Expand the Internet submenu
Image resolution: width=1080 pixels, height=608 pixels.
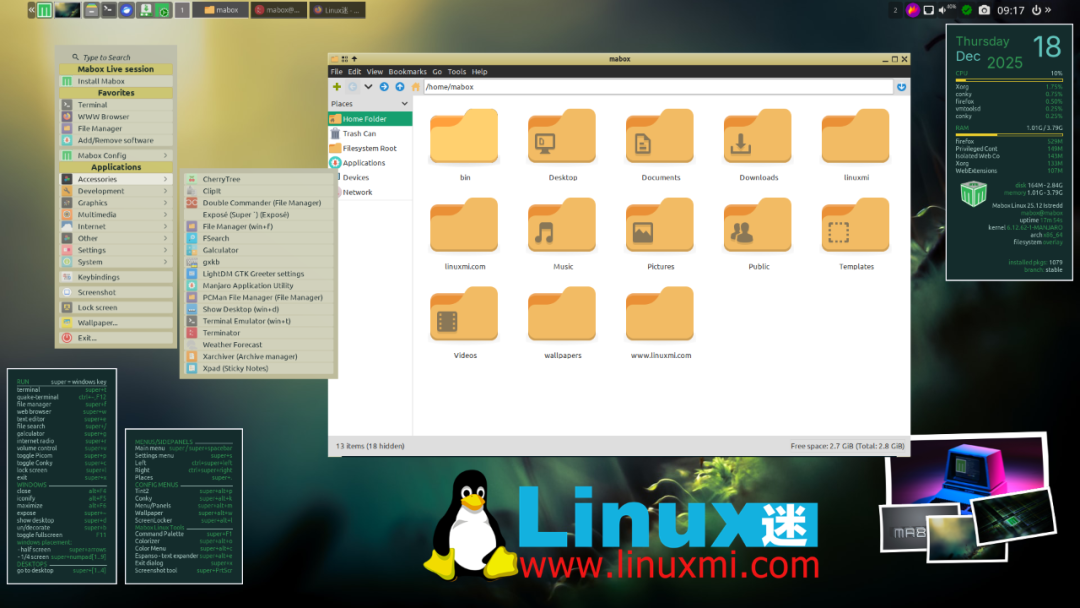click(x=116, y=226)
